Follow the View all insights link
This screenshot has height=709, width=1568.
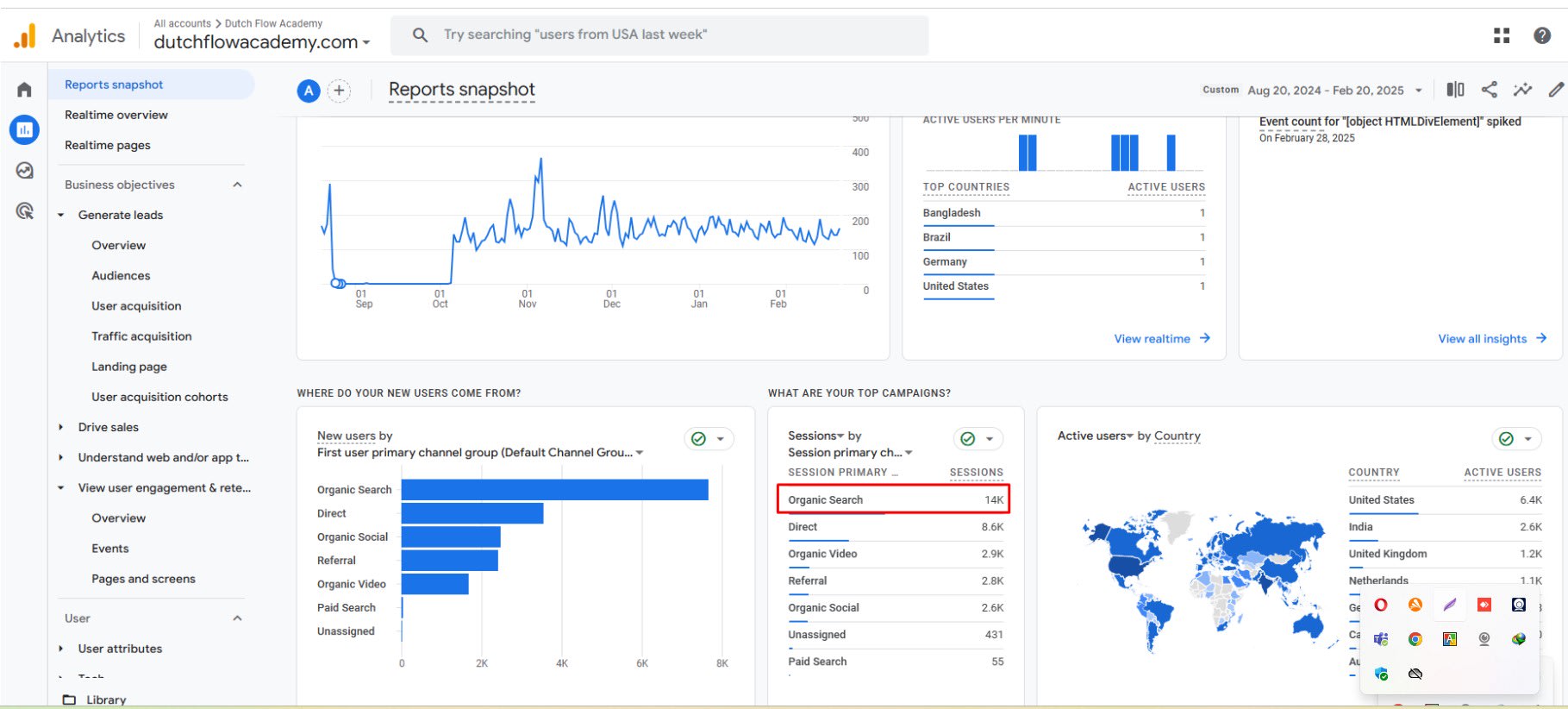1492,339
